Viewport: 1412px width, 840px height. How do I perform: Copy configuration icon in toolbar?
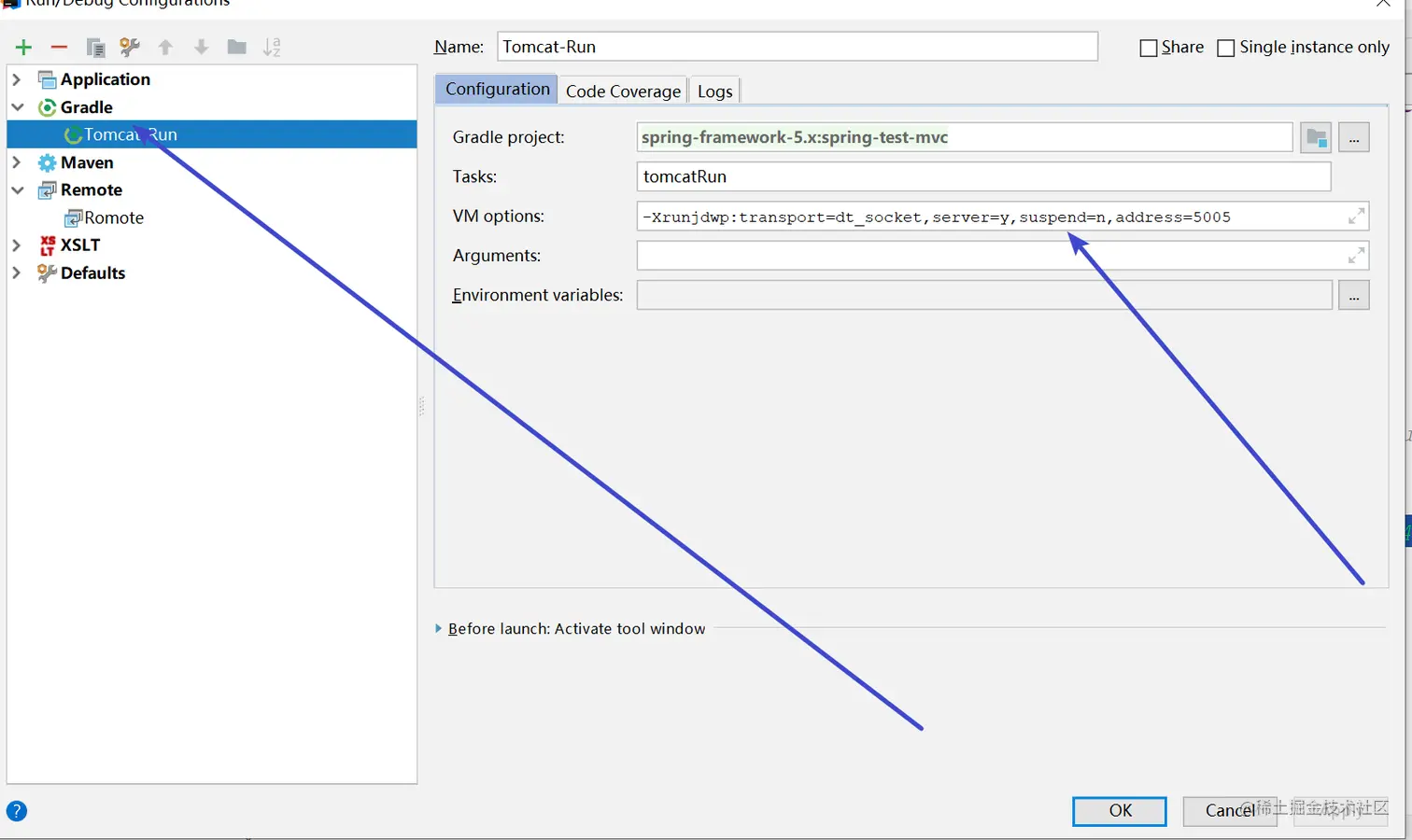pyautogui.click(x=94, y=47)
